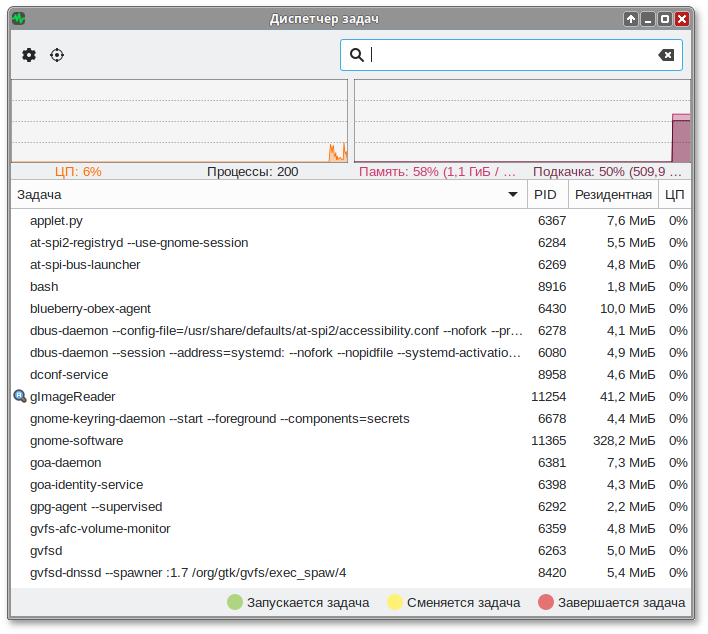The width and height of the screenshot is (708, 634).
Task: Click the search magnifier icon
Action: pyautogui.click(x=356, y=55)
